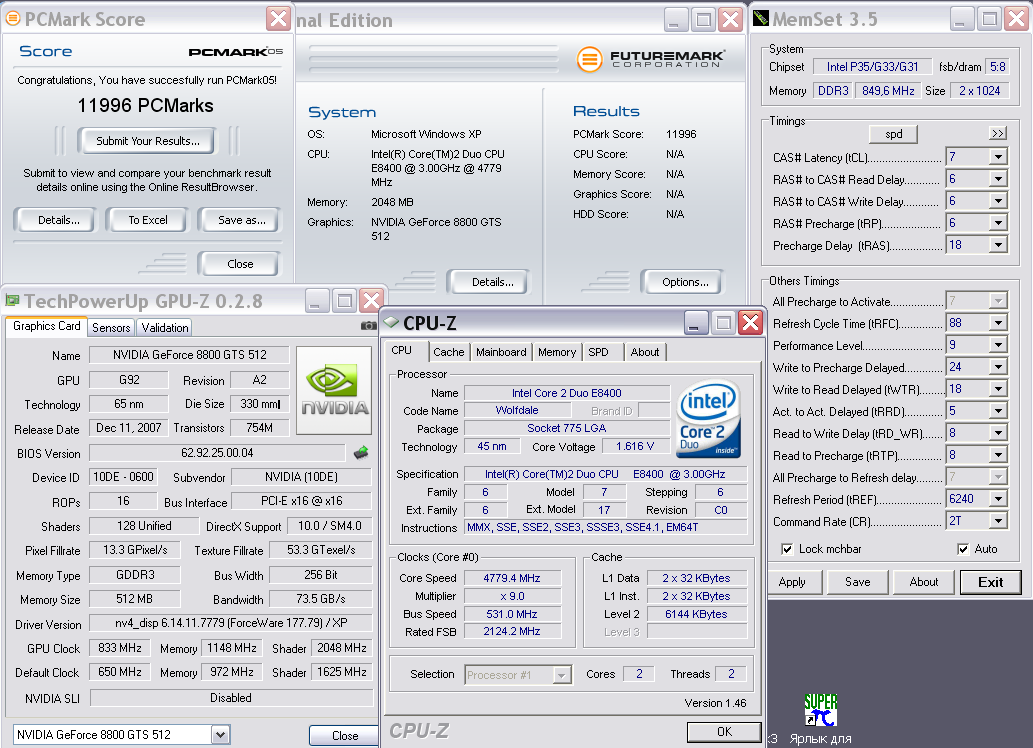The image size is (1033, 748).
Task: Open the RAS# to CAS# Read Delay dropdown
Action: coord(998,179)
